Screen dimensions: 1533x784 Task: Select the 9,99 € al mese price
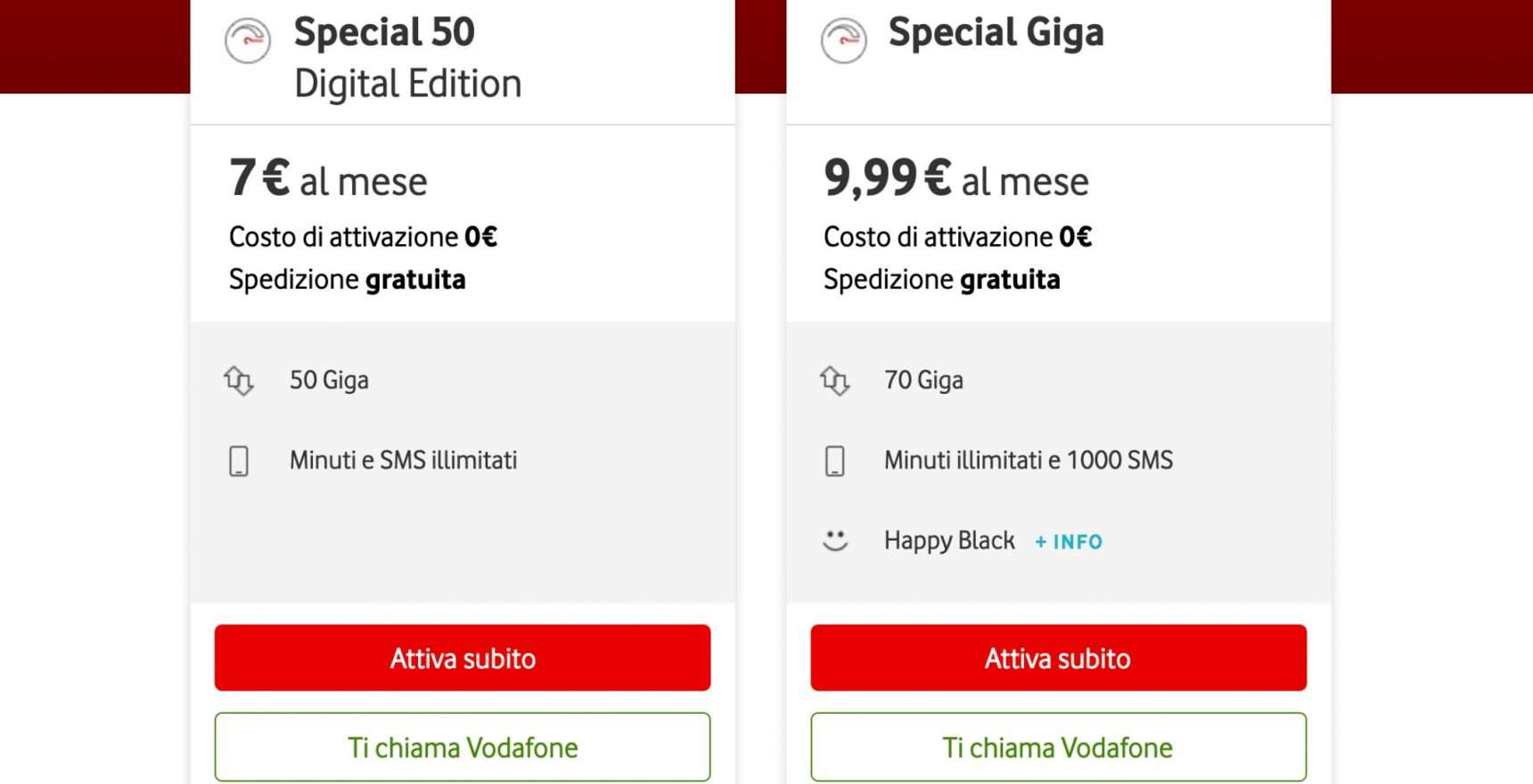tap(956, 178)
